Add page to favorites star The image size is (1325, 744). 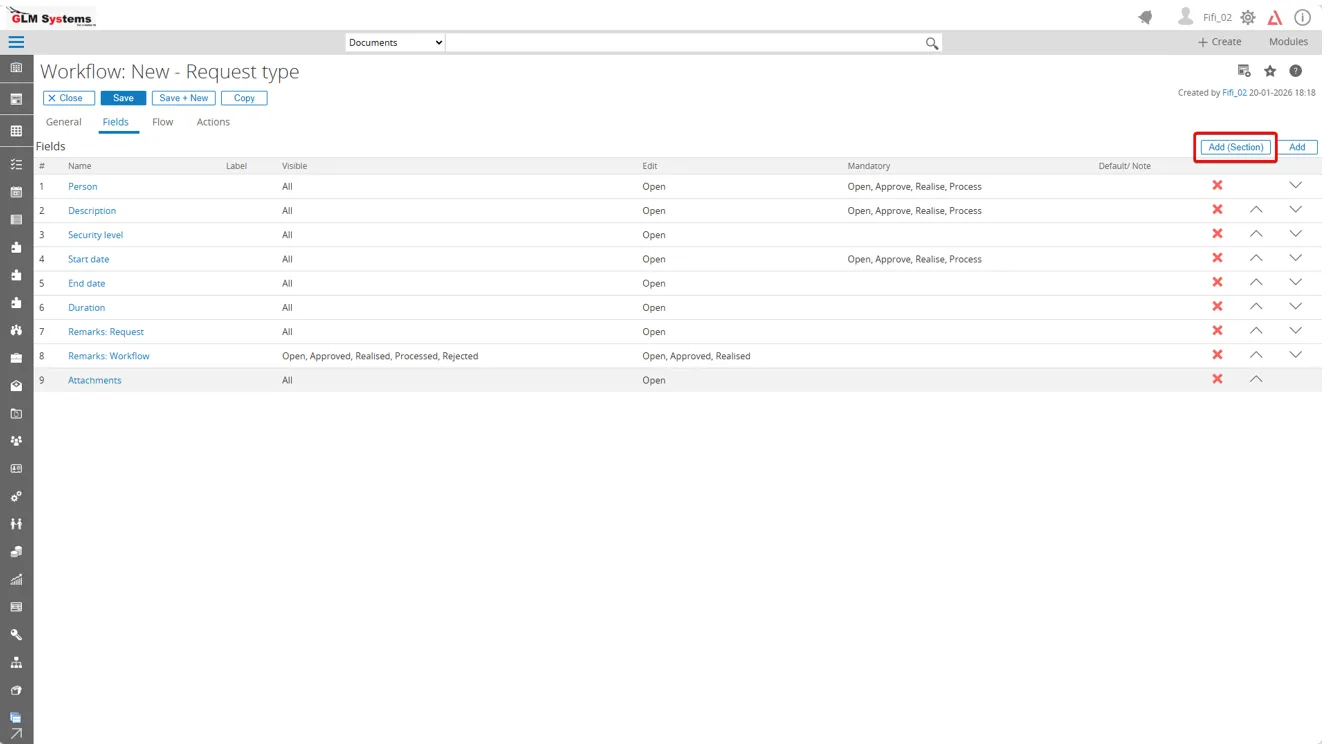1270,71
